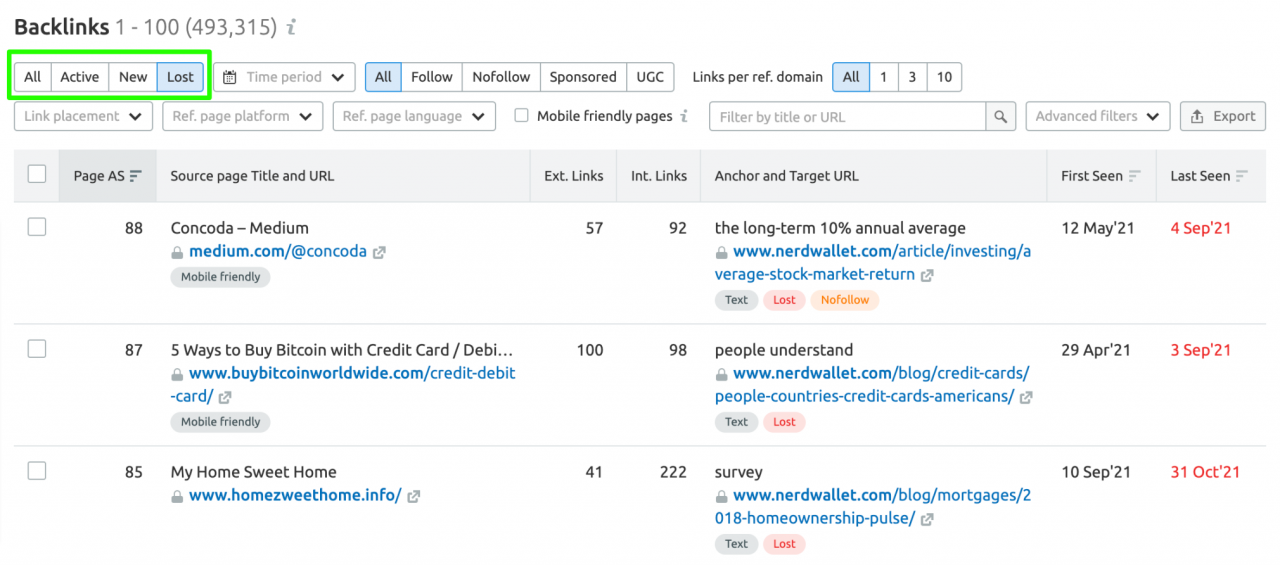Click the Source page Title and URL header
The height and width of the screenshot is (565, 1280).
(x=252, y=176)
